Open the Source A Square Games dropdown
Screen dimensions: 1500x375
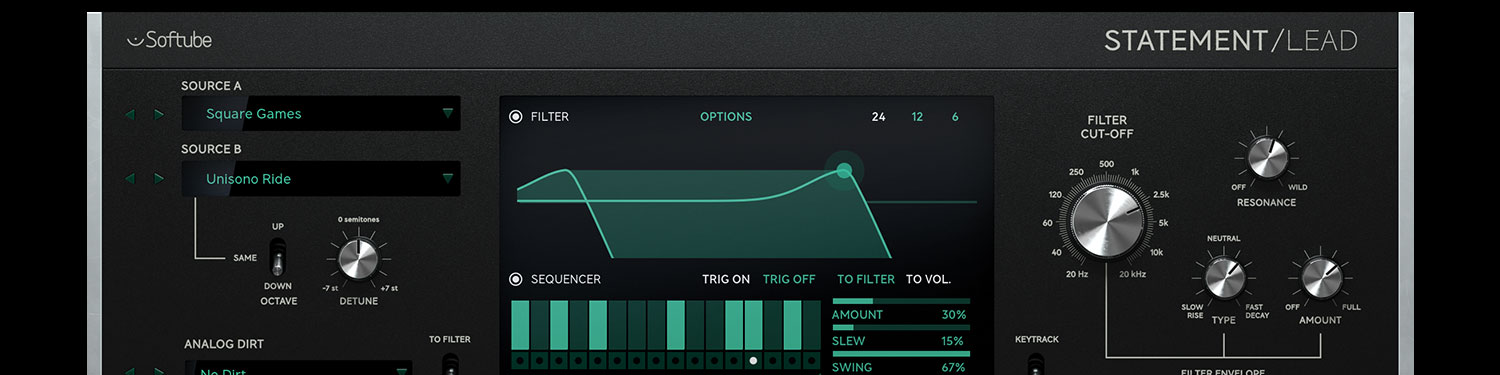[x=321, y=114]
